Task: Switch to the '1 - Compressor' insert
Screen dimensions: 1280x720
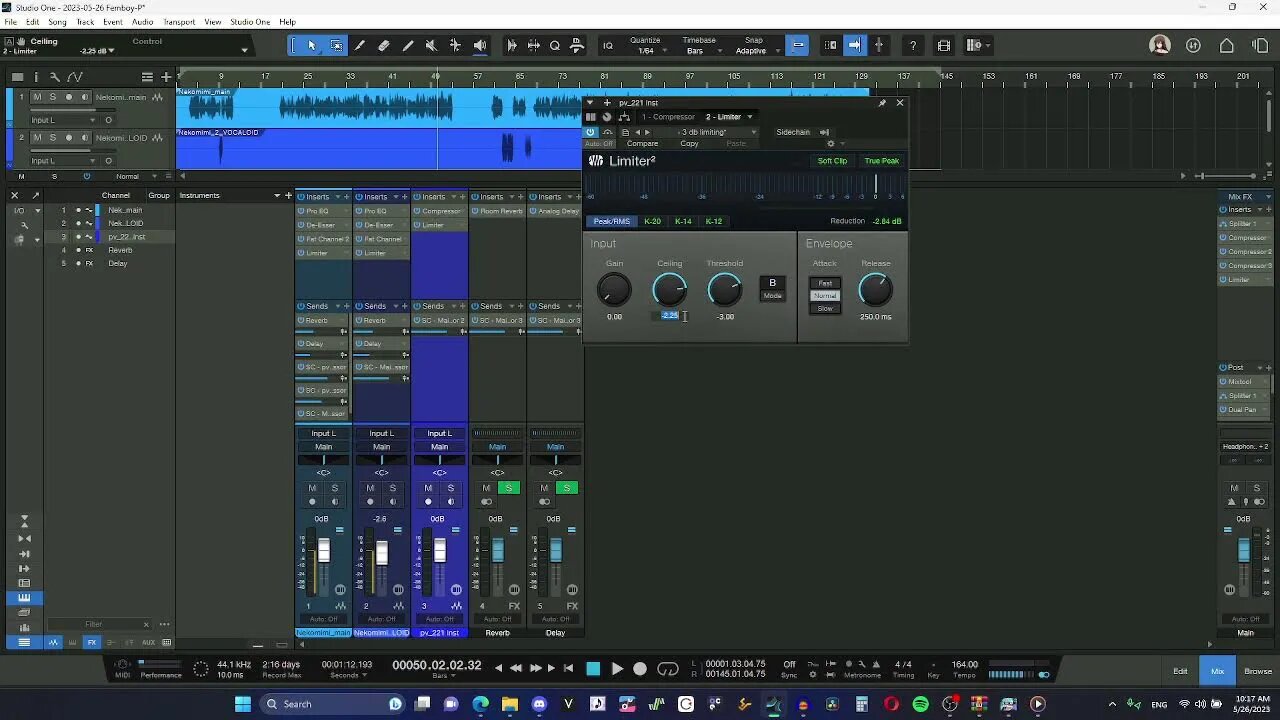Action: (668, 117)
